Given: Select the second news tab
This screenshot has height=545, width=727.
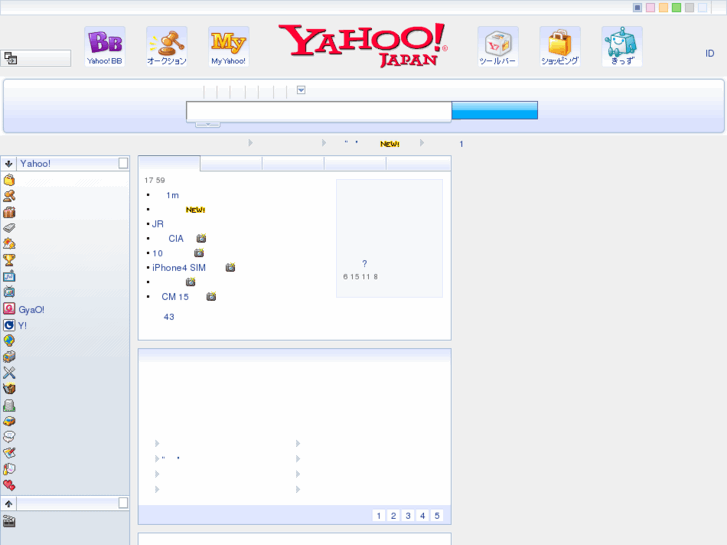Looking at the screenshot, I should pos(231,163).
